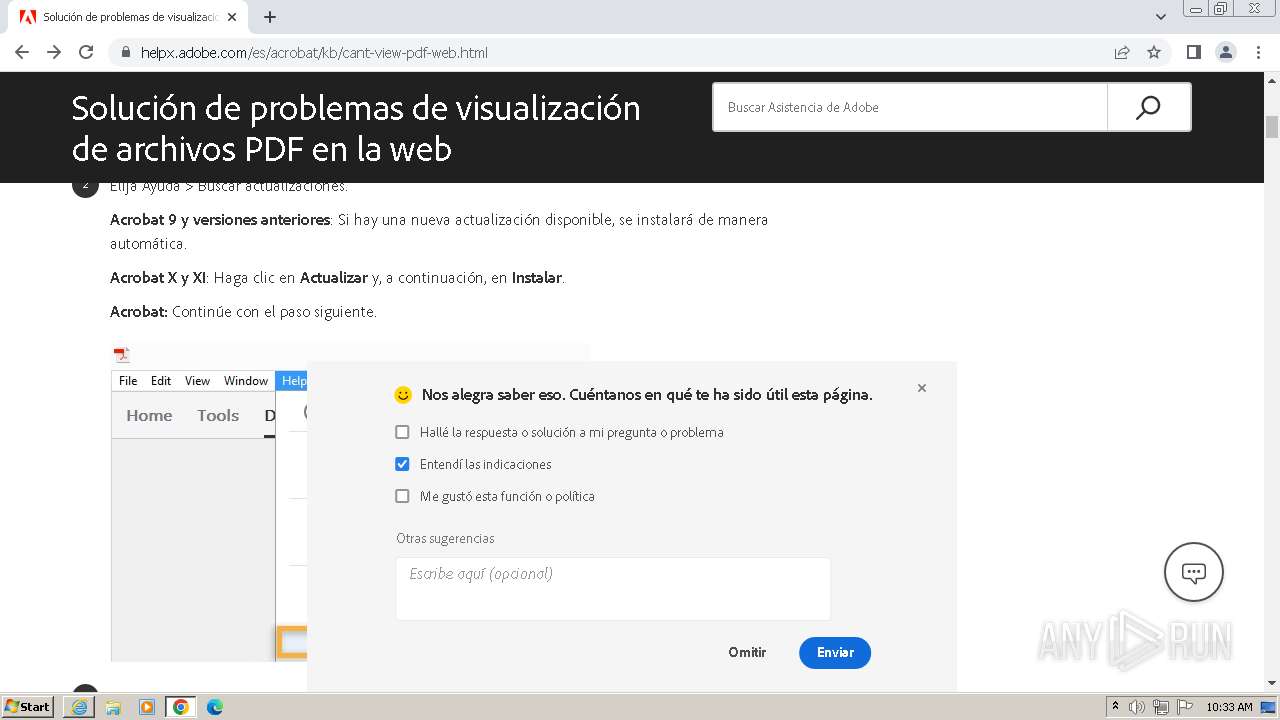1280x720 pixels.
Task: Click Help menu in Acrobat screenshot
Action: [x=293, y=381]
